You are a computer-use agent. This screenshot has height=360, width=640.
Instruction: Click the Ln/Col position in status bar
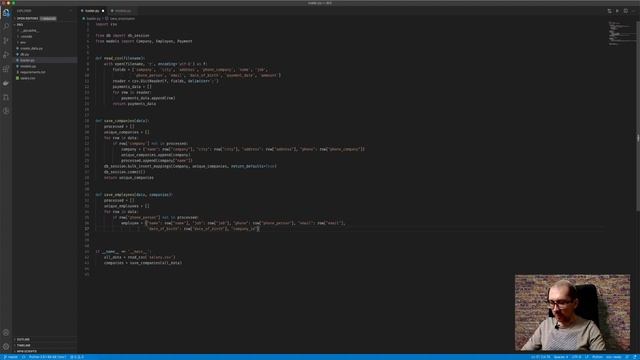tap(541, 357)
